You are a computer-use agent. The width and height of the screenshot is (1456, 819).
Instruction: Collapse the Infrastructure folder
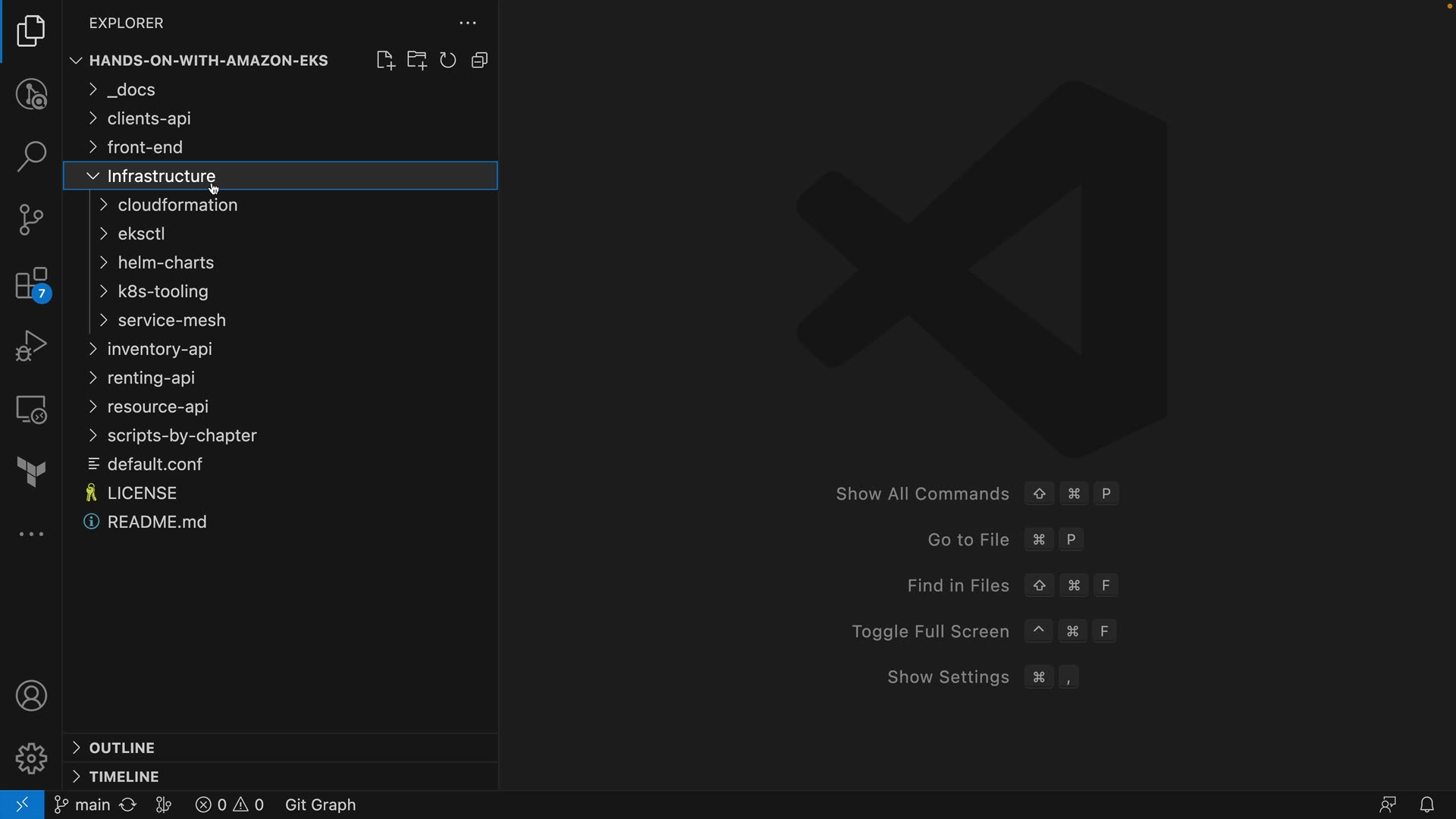pyautogui.click(x=162, y=176)
